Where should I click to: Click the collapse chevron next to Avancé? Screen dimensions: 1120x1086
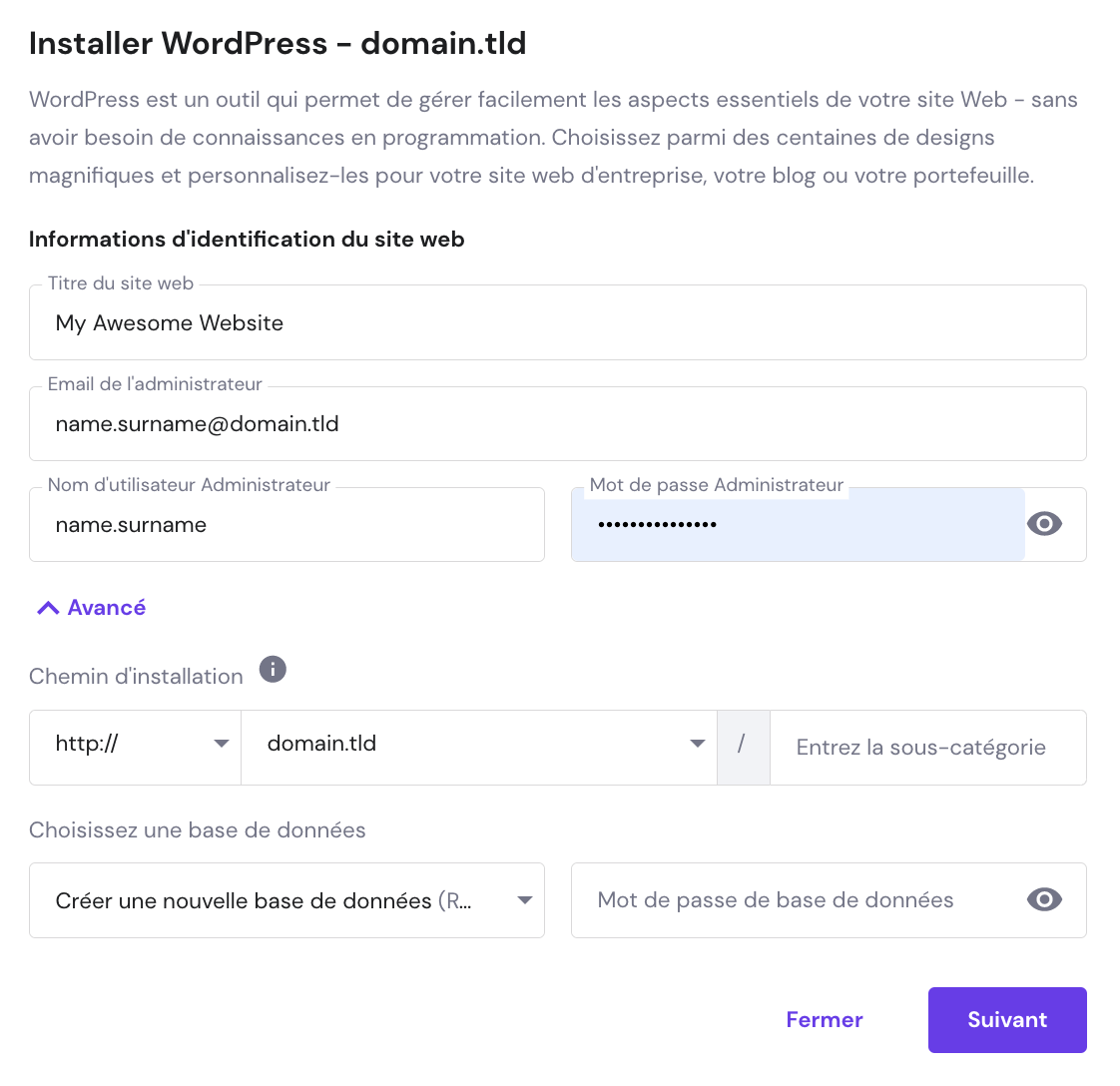pos(46,606)
